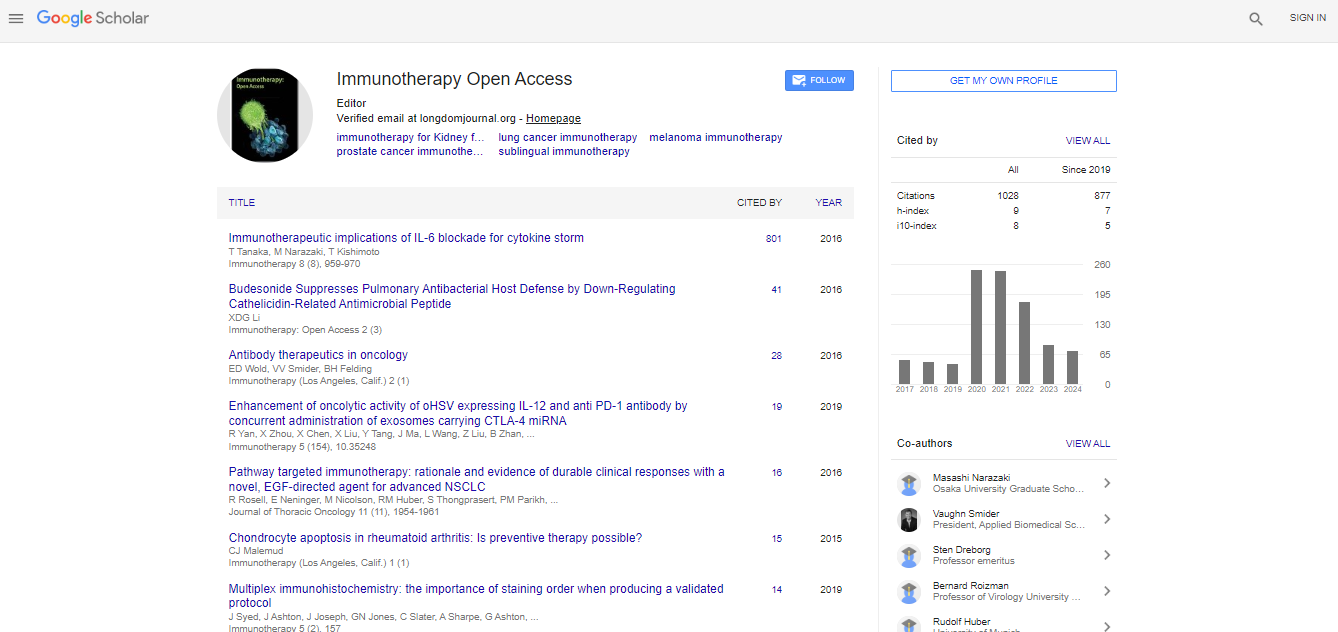Click Bernard Roizman's avatar icon
1338x632 pixels.
908,592
